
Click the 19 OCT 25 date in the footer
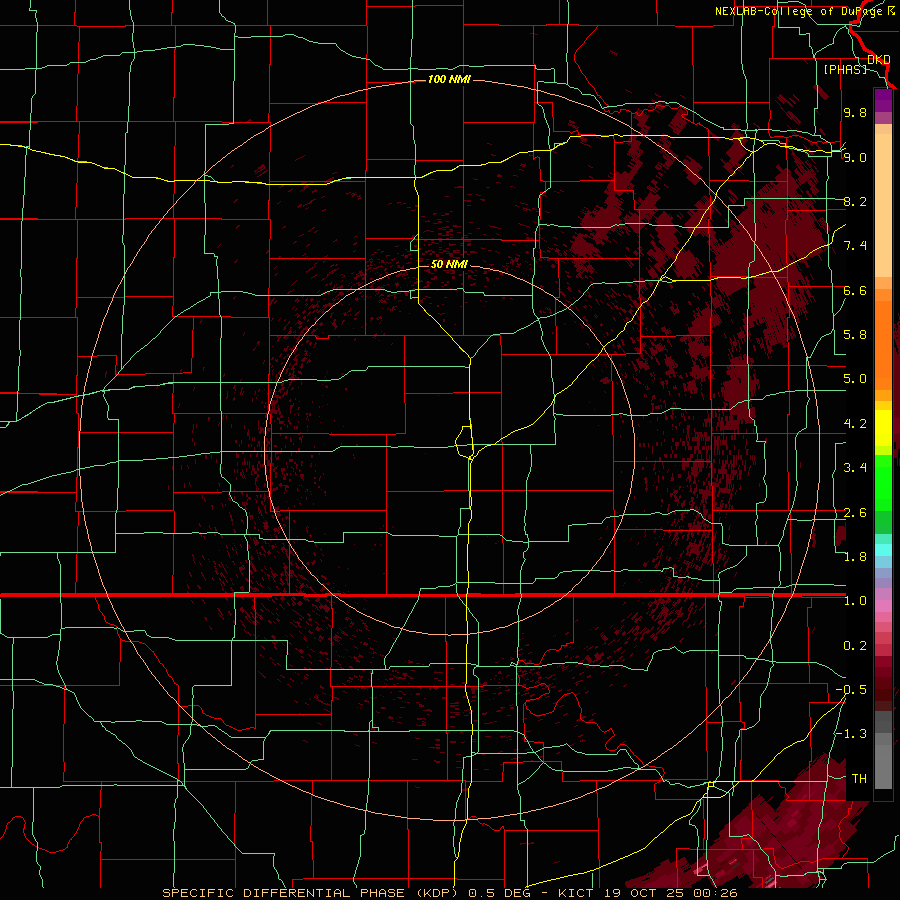tap(645, 893)
